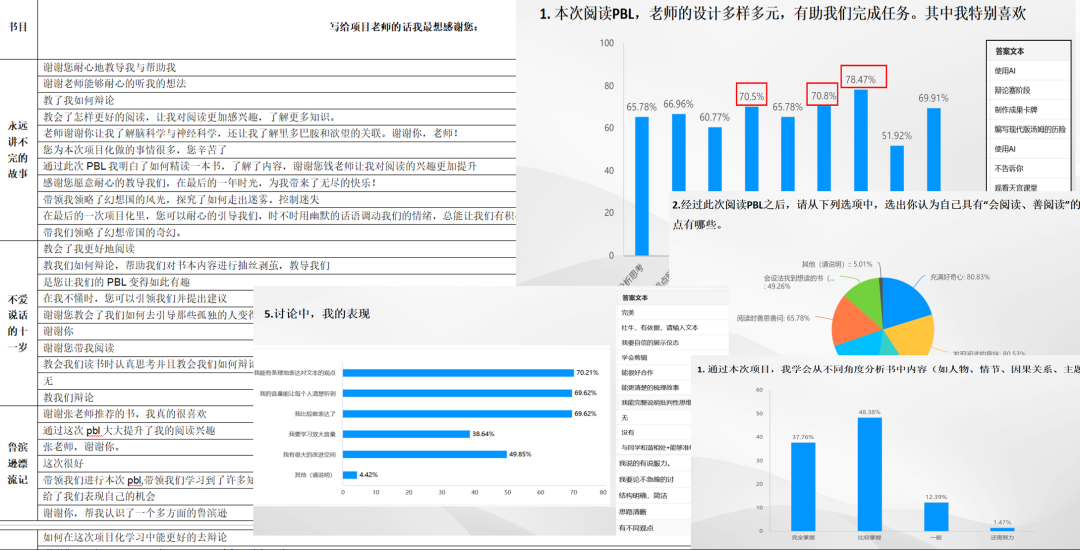Click the book title cell "不爱说话的十一岁"

[18, 323]
